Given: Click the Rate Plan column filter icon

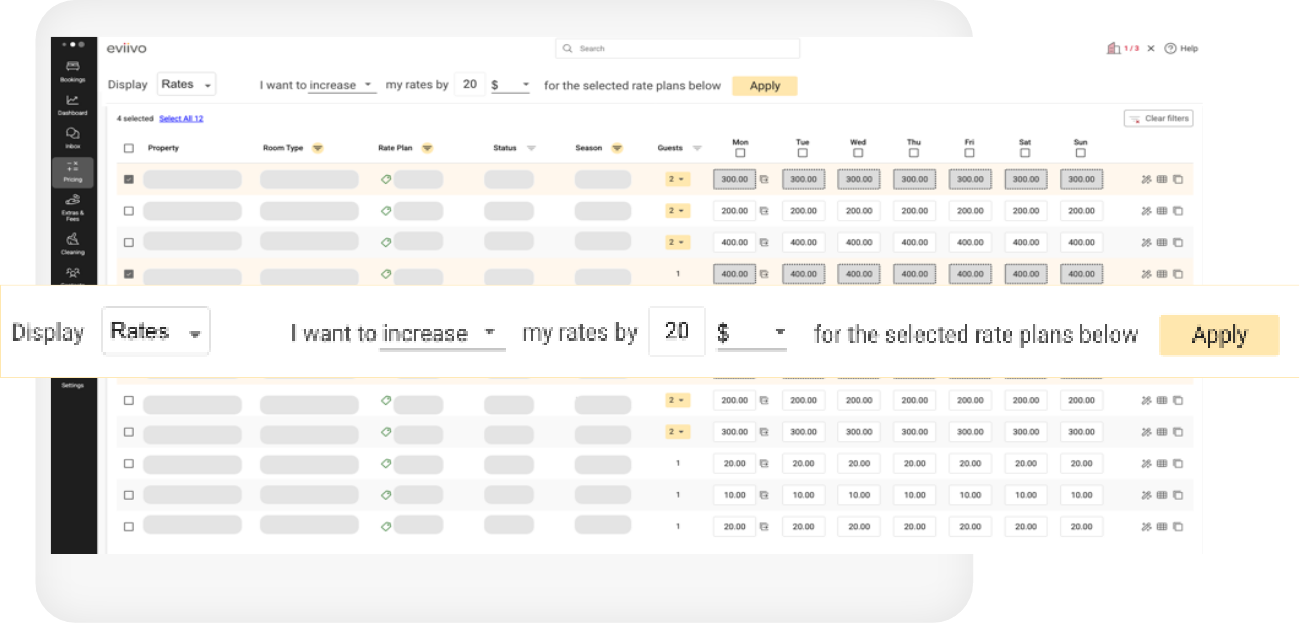Looking at the screenshot, I should tap(427, 148).
